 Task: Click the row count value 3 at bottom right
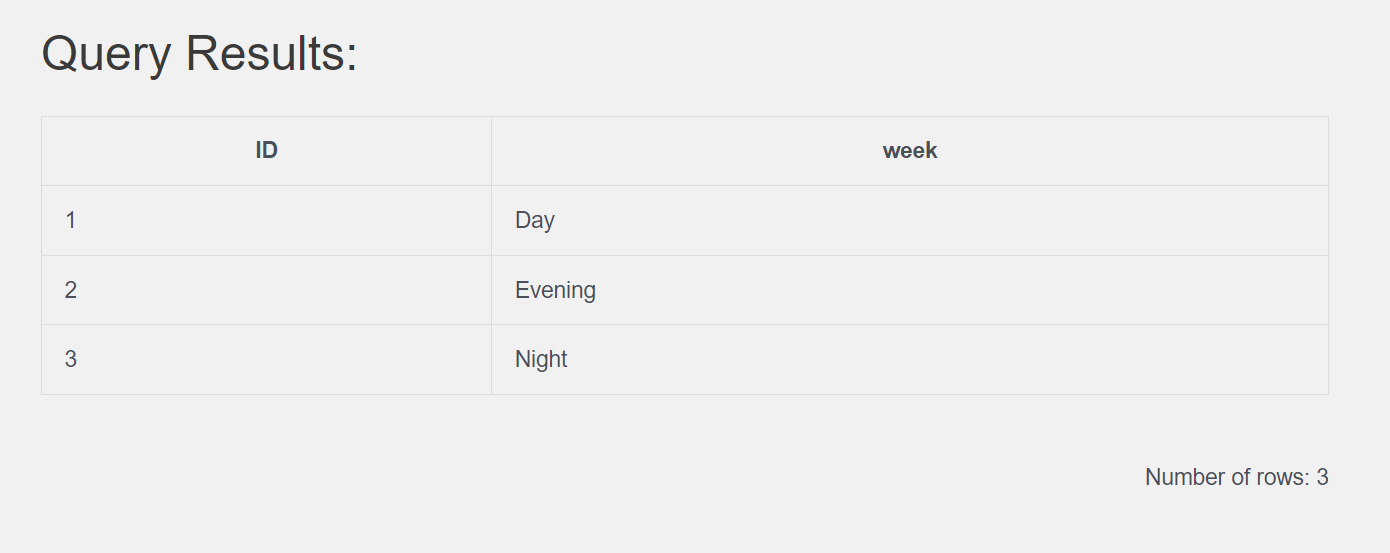(1322, 477)
